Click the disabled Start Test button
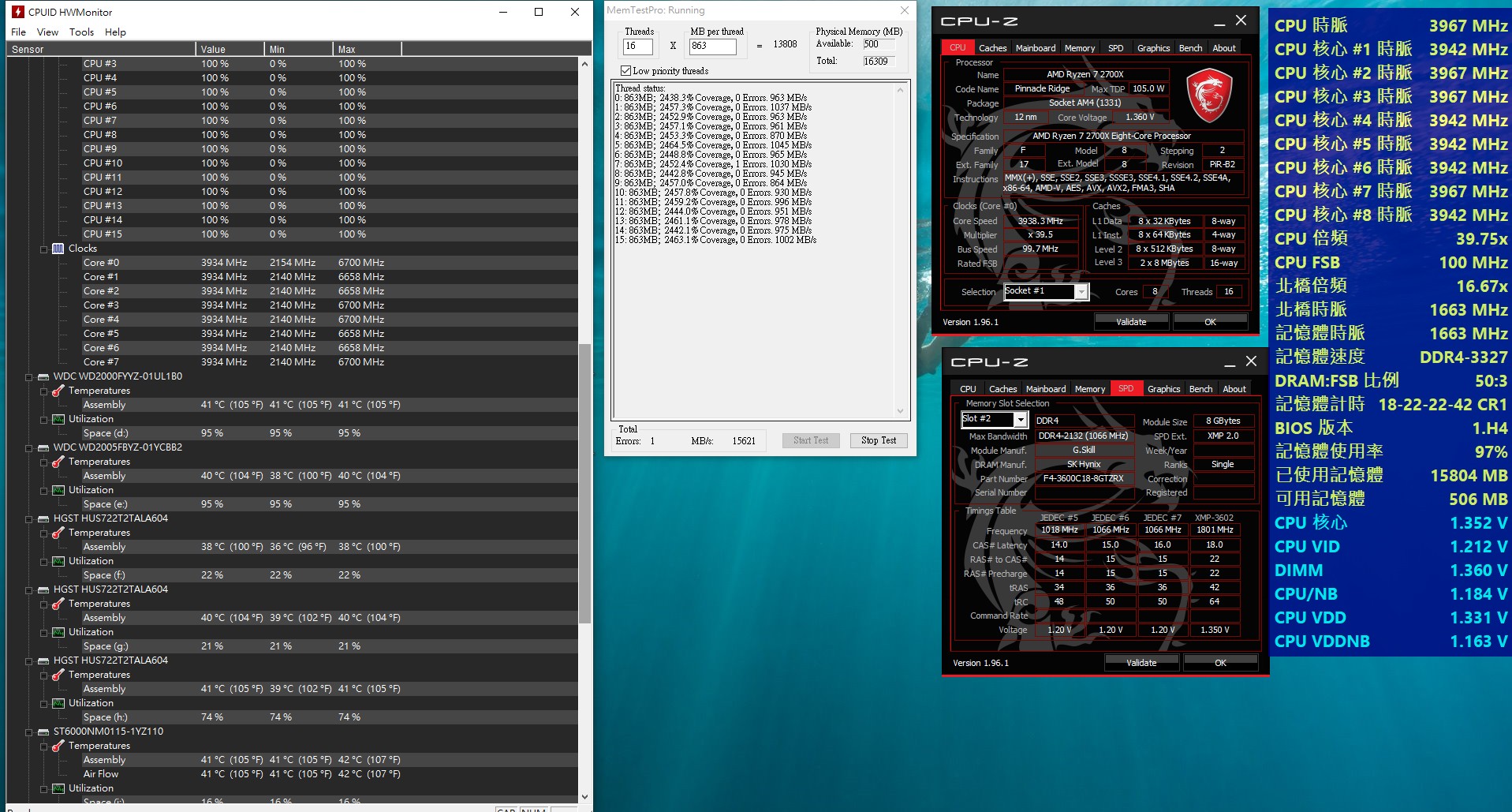Image resolution: width=1512 pixels, height=812 pixels. pos(811,440)
